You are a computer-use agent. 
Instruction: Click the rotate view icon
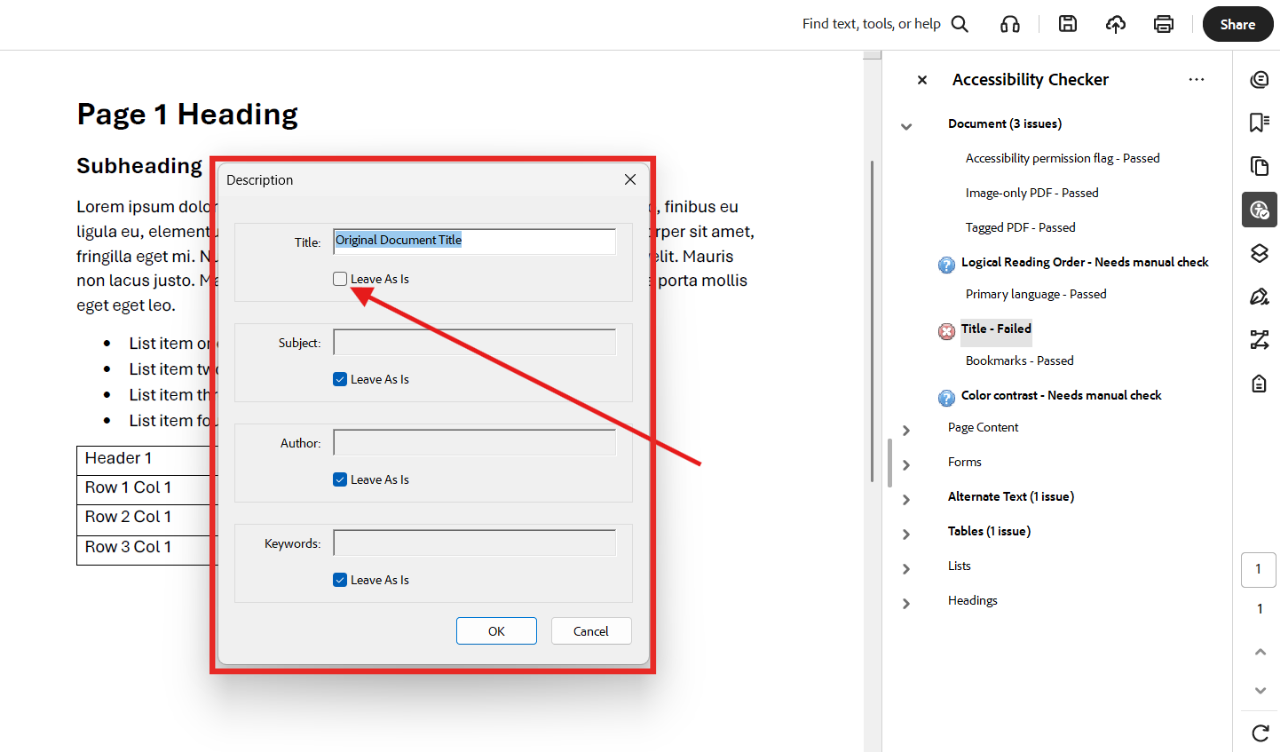click(x=1259, y=732)
